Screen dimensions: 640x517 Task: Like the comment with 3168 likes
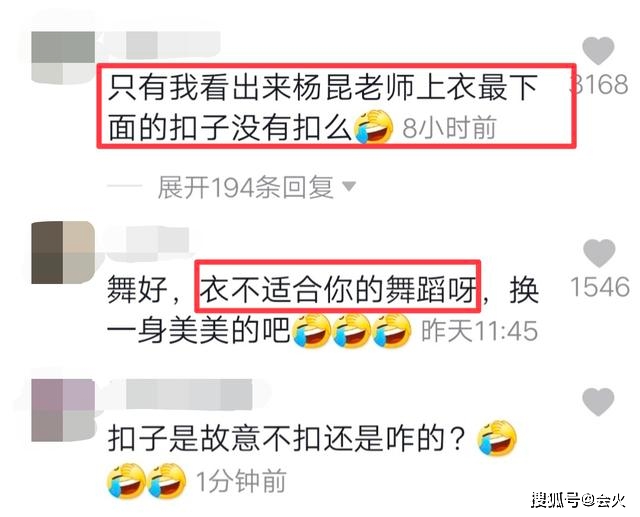[x=598, y=50]
